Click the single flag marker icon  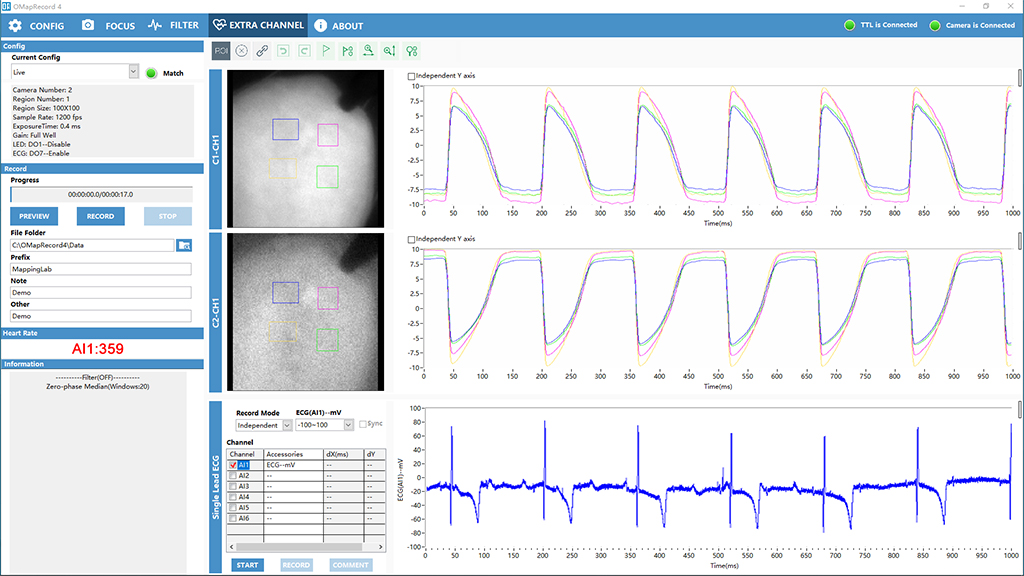(x=326, y=51)
